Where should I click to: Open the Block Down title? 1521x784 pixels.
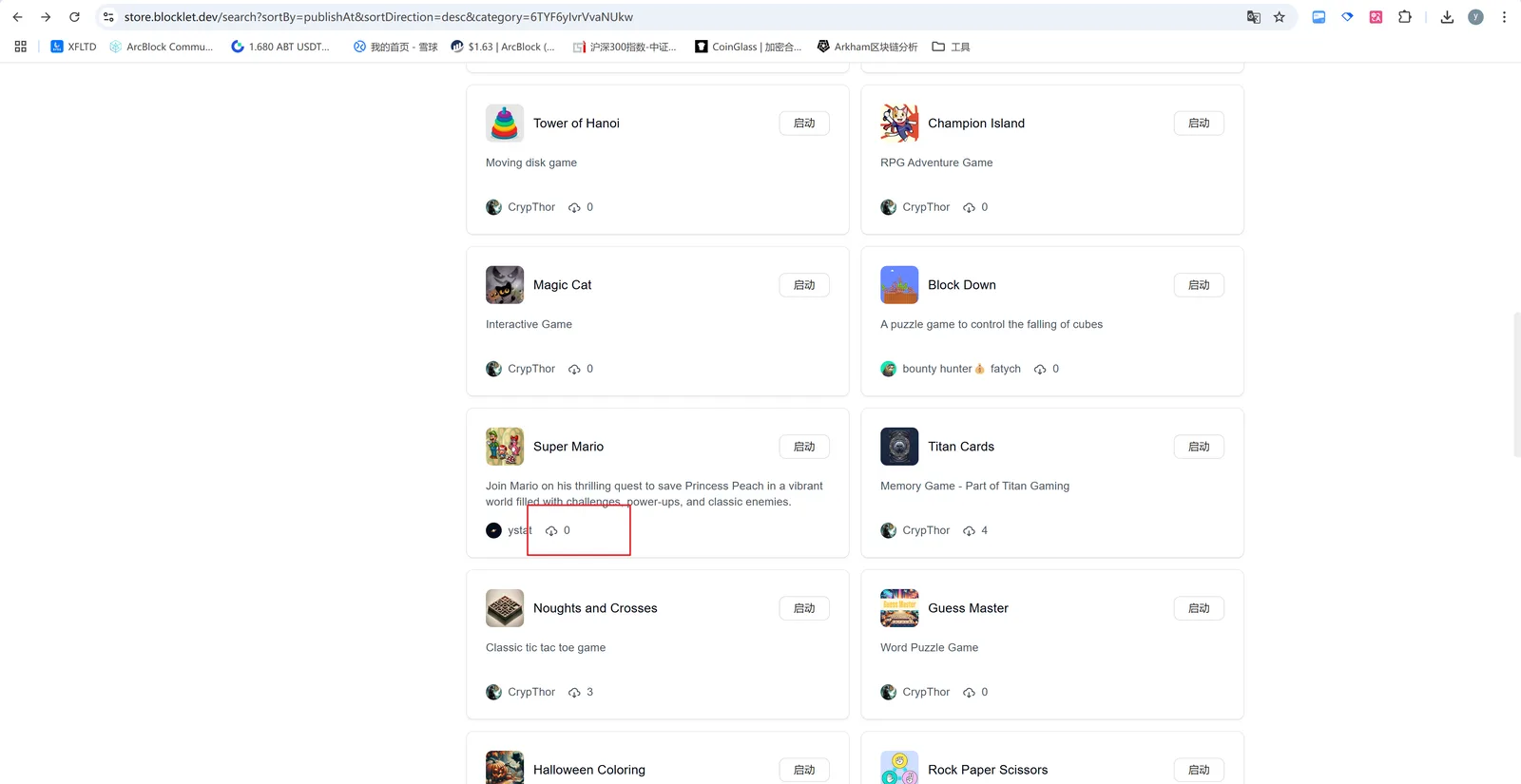coord(962,285)
